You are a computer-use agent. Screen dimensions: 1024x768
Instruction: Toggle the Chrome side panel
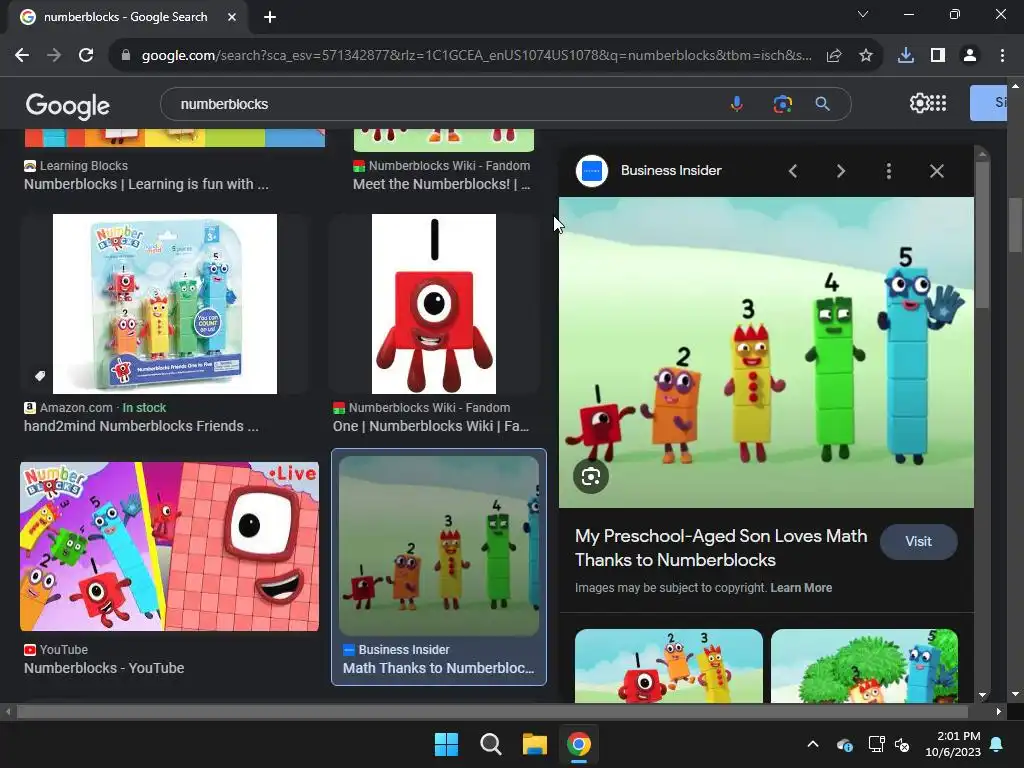click(x=938, y=56)
